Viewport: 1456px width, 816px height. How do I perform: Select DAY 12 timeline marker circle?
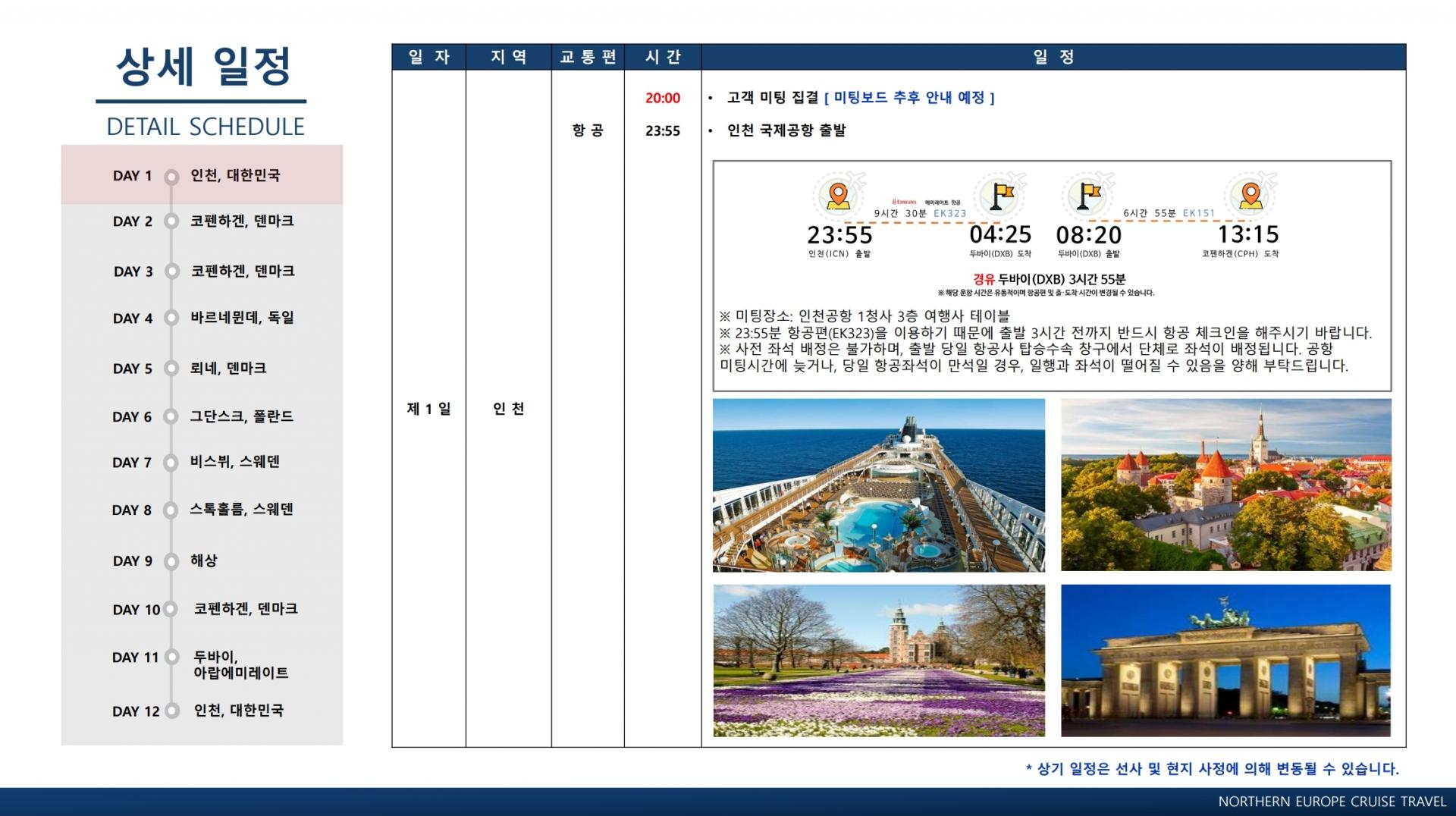[x=172, y=711]
